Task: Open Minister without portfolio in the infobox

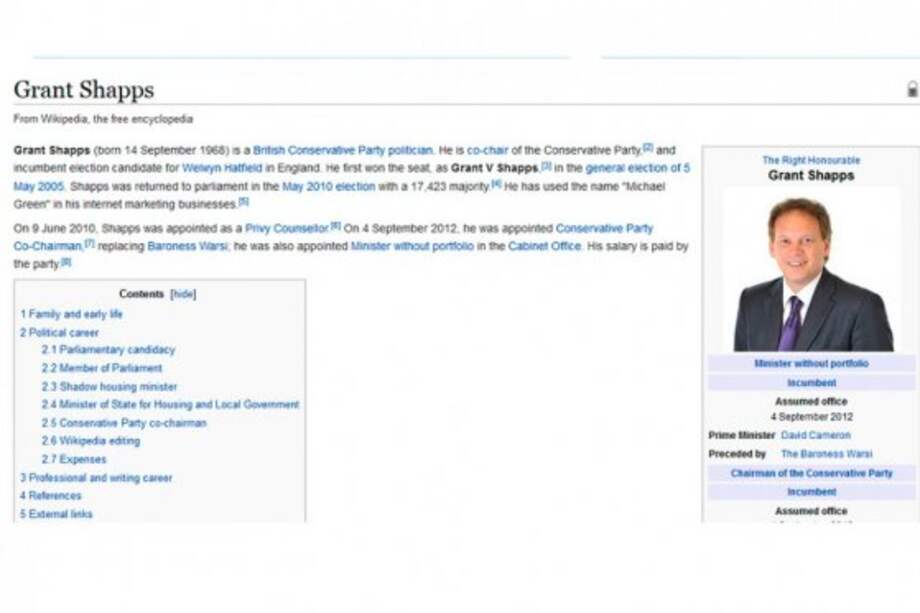Action: click(x=812, y=363)
